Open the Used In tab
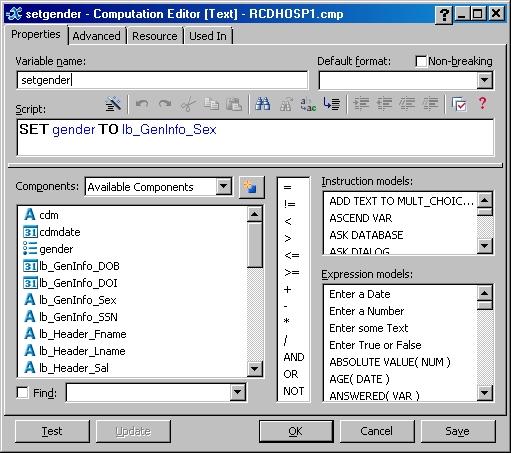Image resolution: width=511 pixels, height=453 pixels. pos(208,36)
